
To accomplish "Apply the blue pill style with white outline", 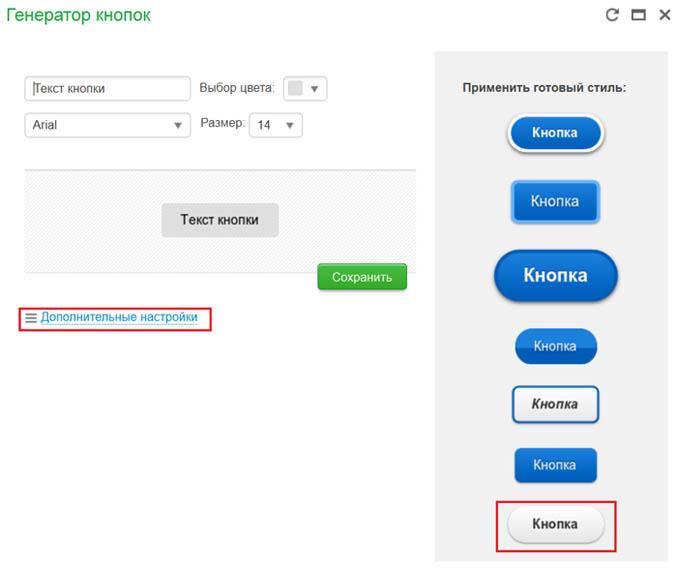I will tap(555, 133).
